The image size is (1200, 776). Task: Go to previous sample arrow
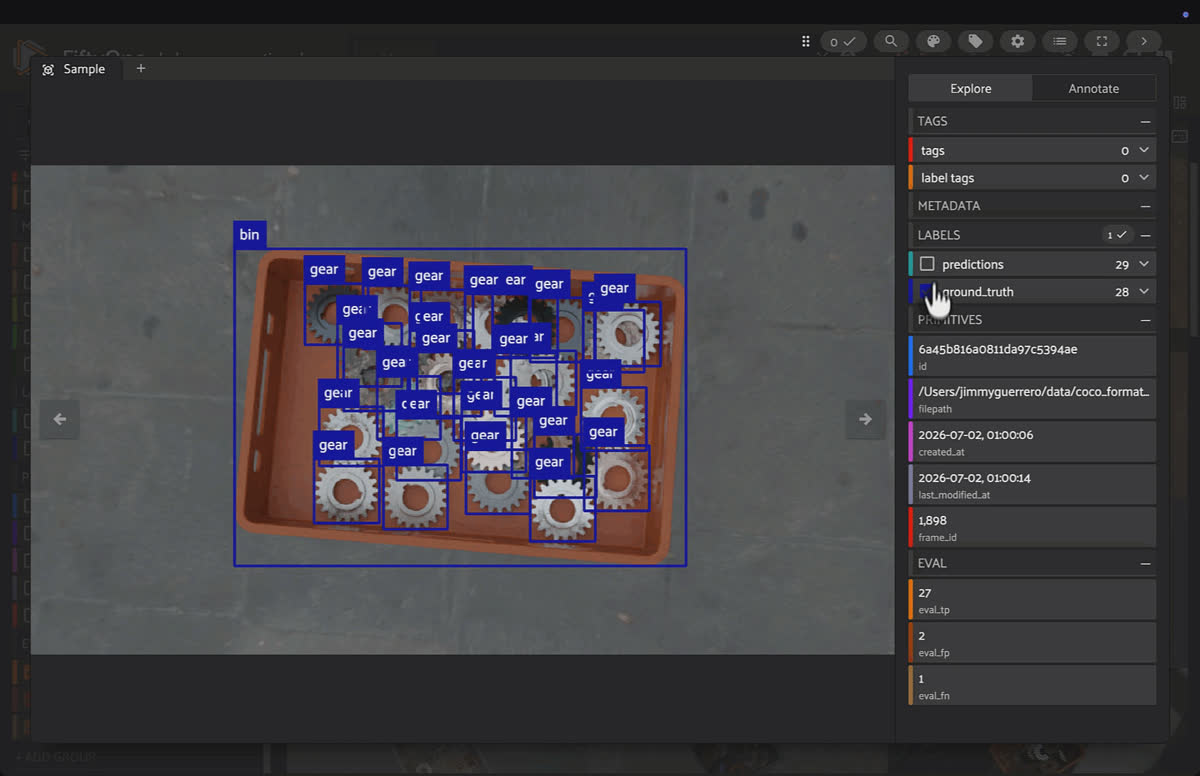click(59, 420)
